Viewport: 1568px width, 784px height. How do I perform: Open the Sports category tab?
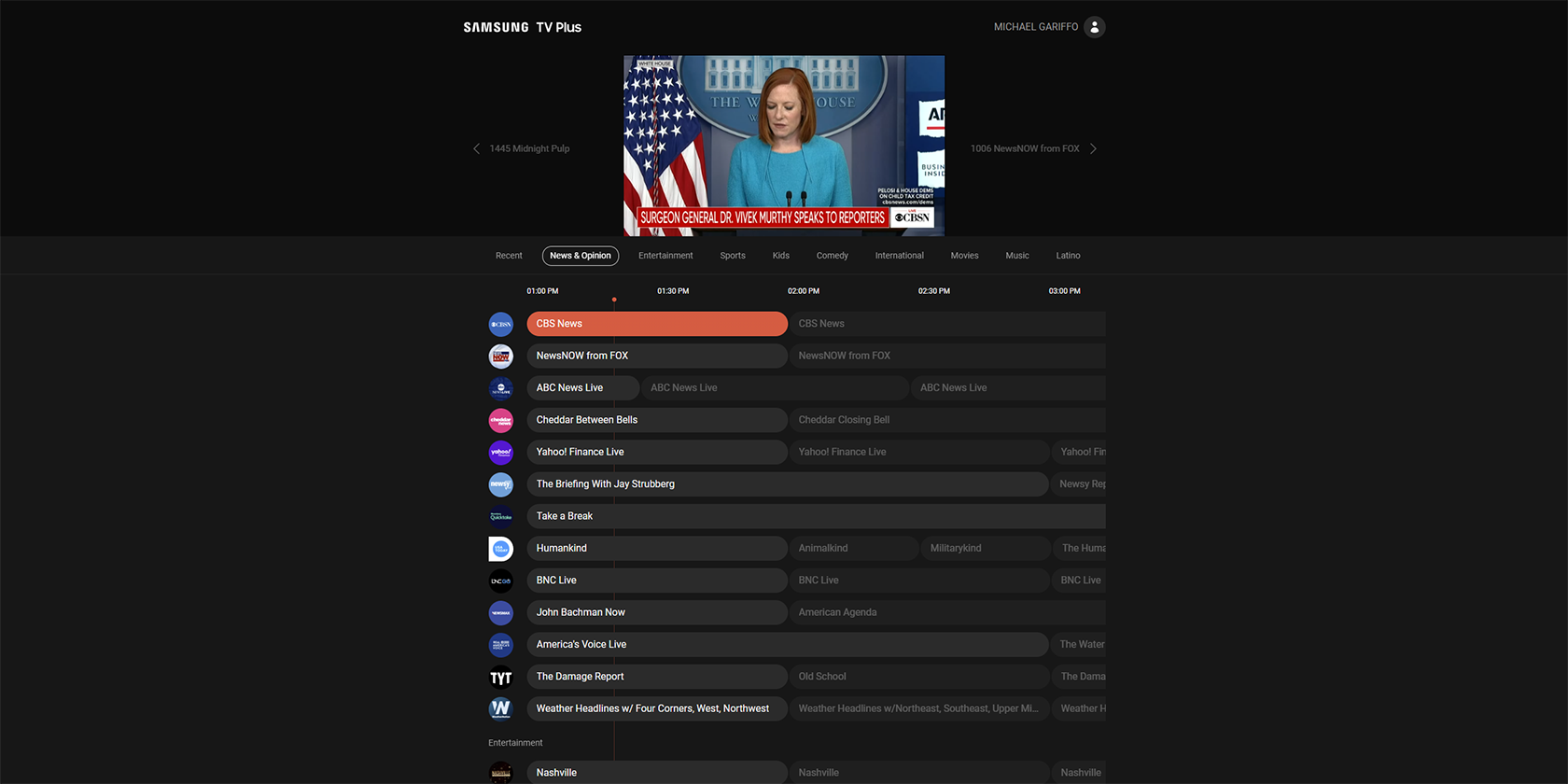coord(733,256)
